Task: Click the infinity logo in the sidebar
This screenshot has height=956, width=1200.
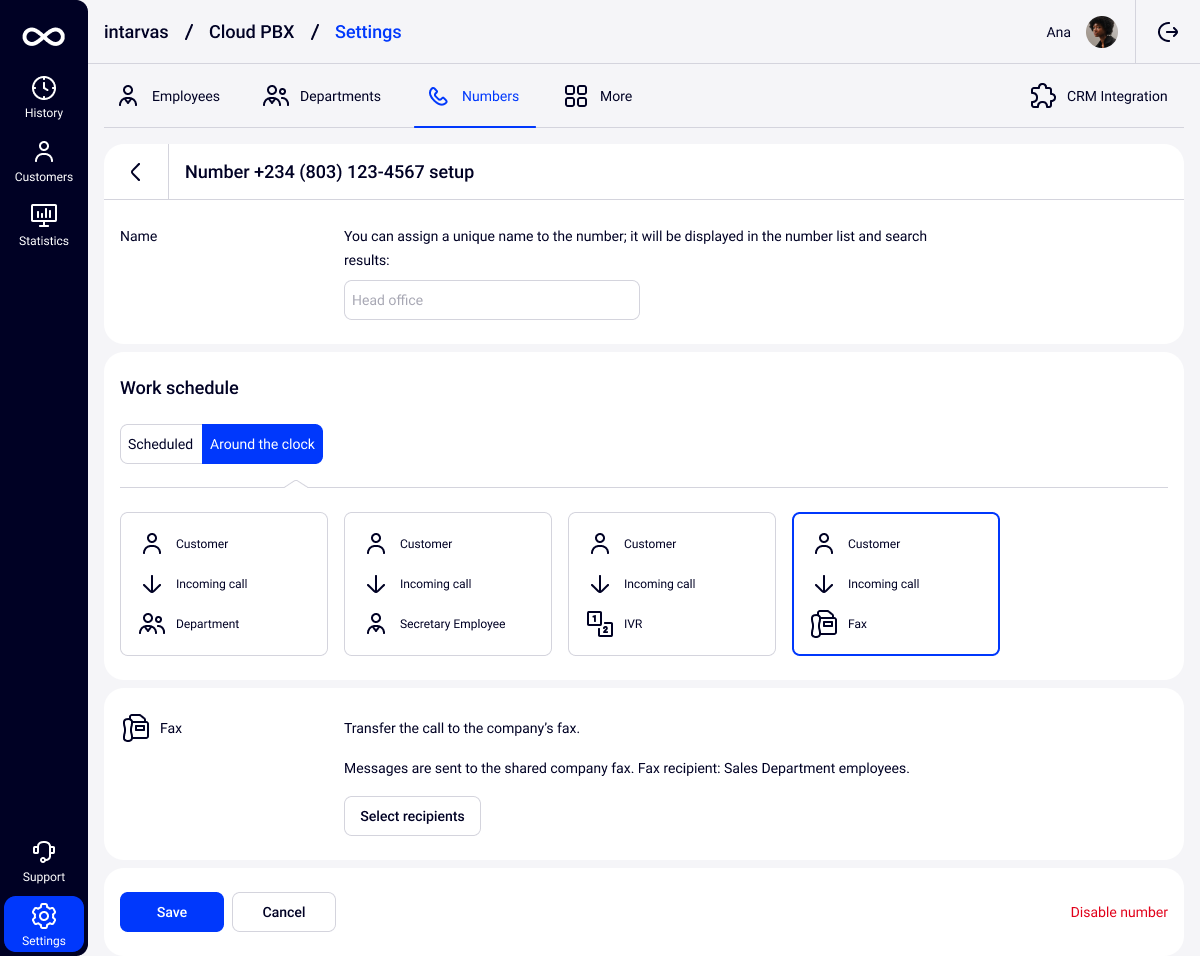Action: [x=44, y=37]
